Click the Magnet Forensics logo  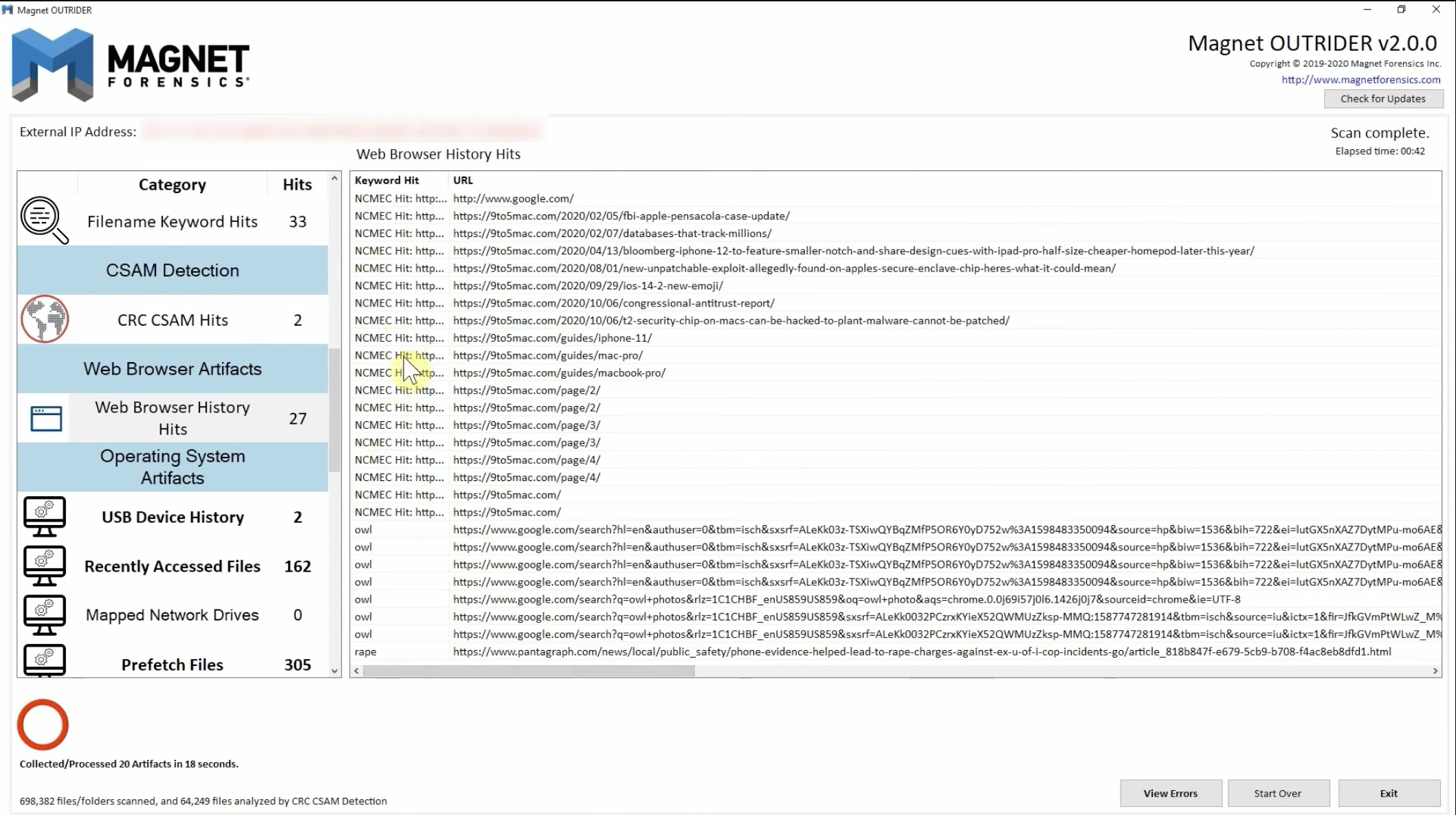pyautogui.click(x=131, y=65)
